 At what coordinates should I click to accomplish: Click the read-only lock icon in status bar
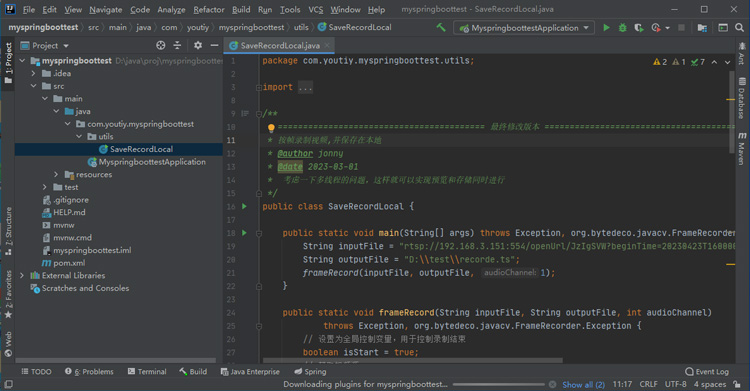pyautogui.click(x=738, y=384)
